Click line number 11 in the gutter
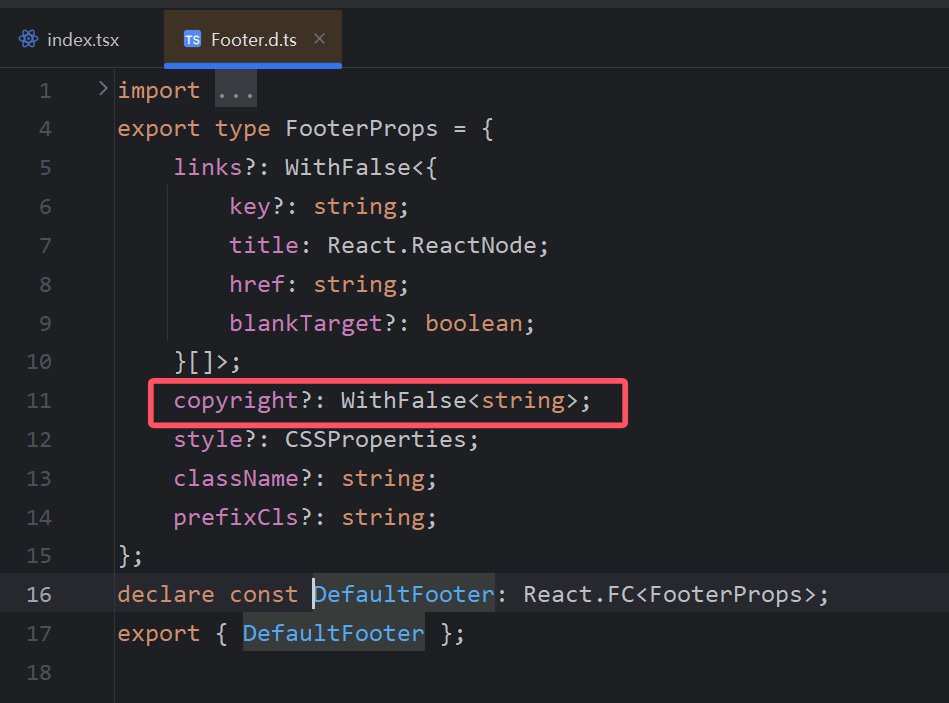Screen dimensions: 949x703 [39, 401]
